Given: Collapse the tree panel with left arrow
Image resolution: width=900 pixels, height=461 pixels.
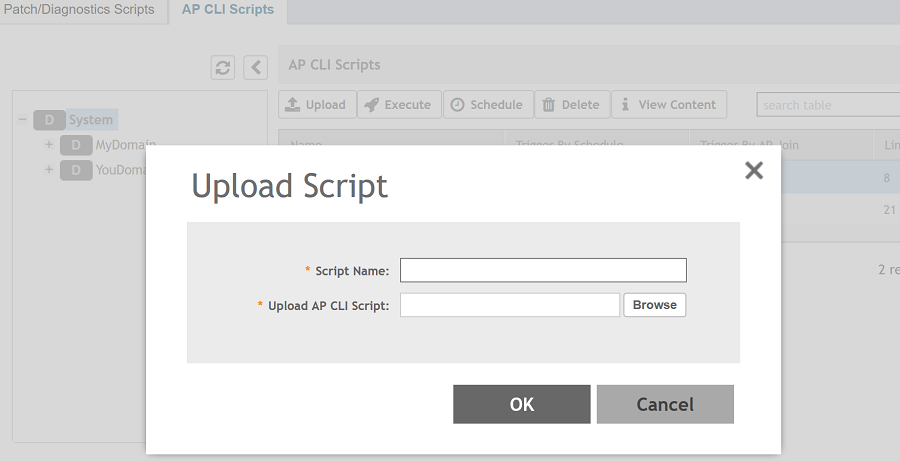Looking at the screenshot, I should click(256, 67).
